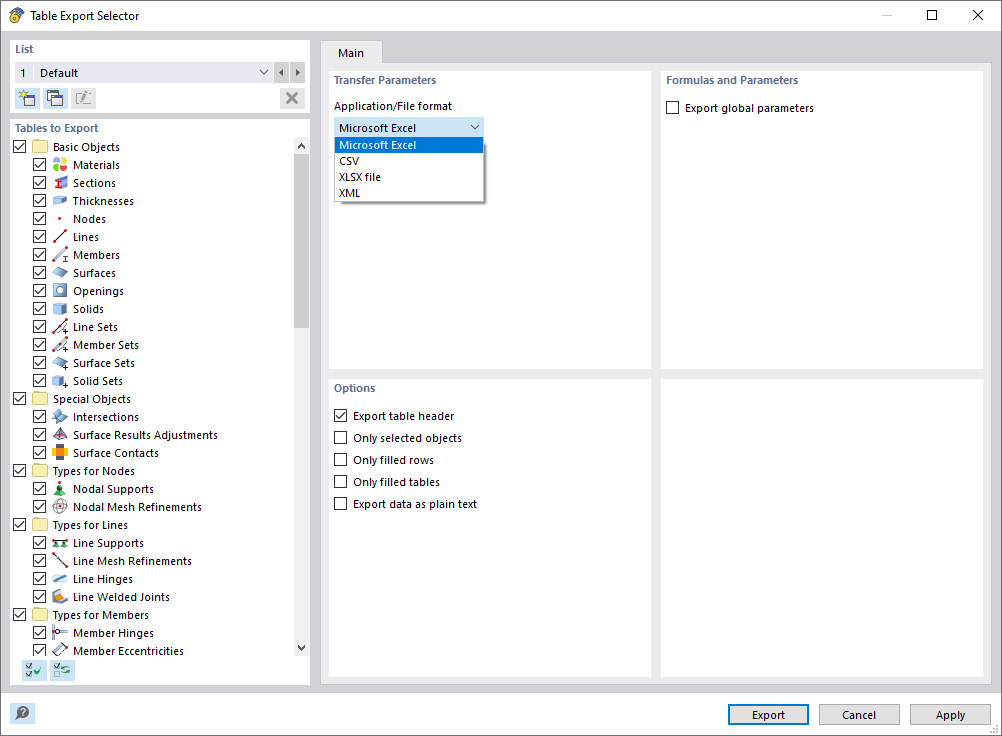1002x736 pixels.
Task: Switch to the Main tab
Action: [351, 52]
